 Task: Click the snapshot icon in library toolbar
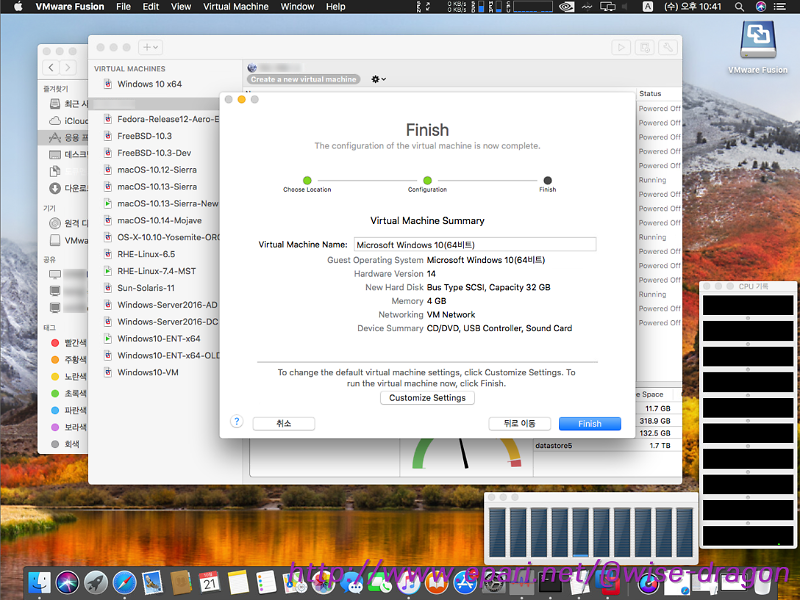pyautogui.click(x=645, y=47)
